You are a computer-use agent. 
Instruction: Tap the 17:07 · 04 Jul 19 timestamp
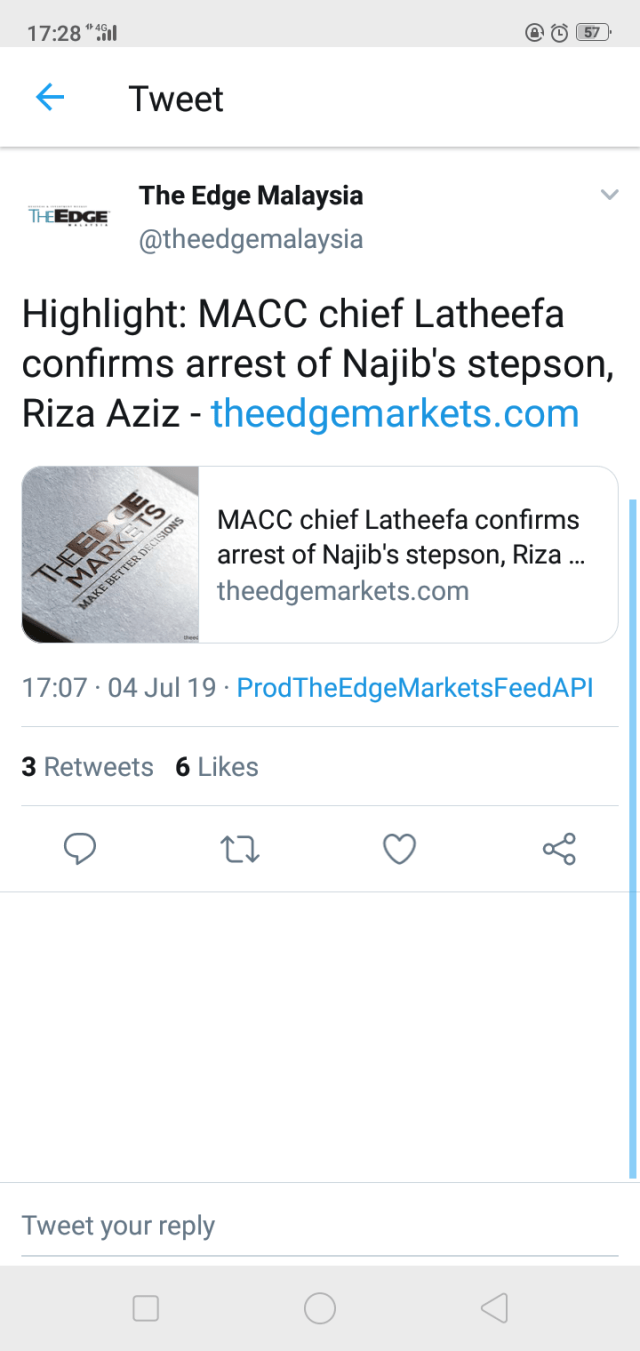click(119, 688)
